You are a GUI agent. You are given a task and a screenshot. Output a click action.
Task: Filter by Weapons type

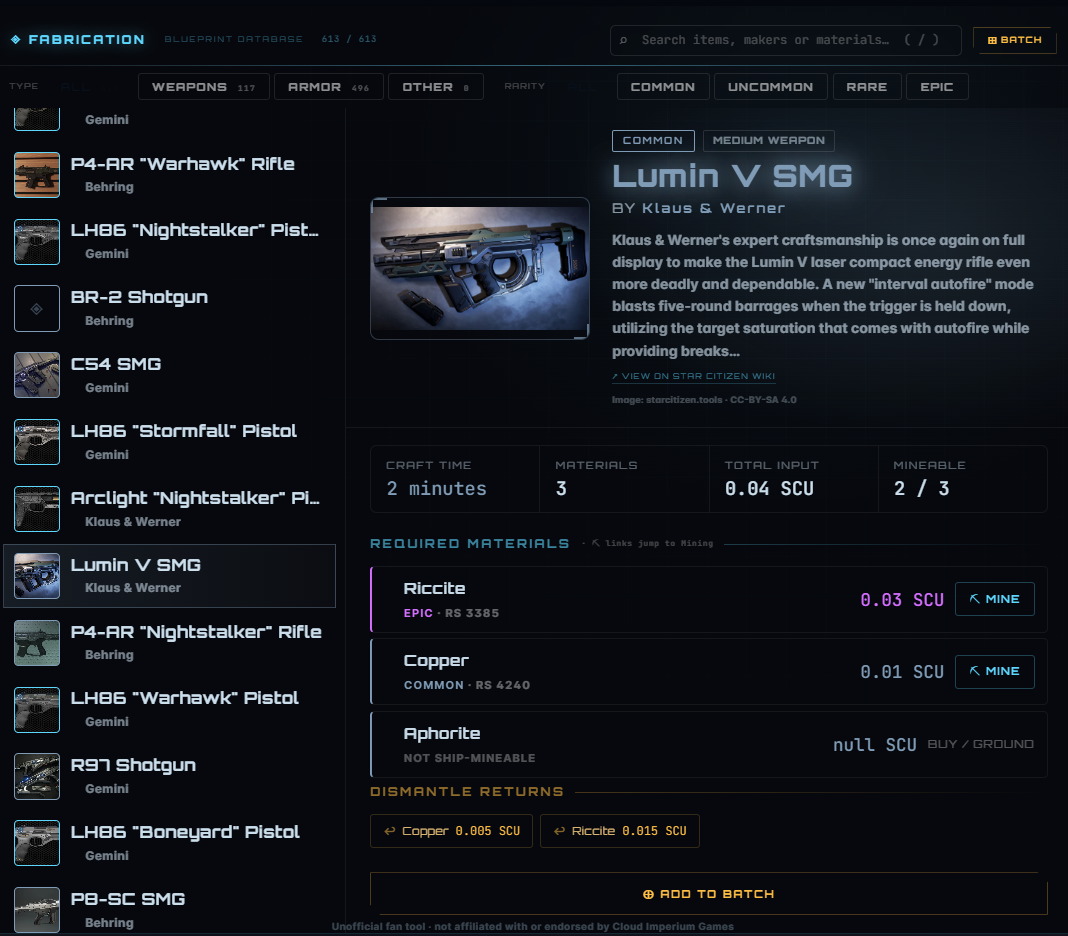coord(204,87)
